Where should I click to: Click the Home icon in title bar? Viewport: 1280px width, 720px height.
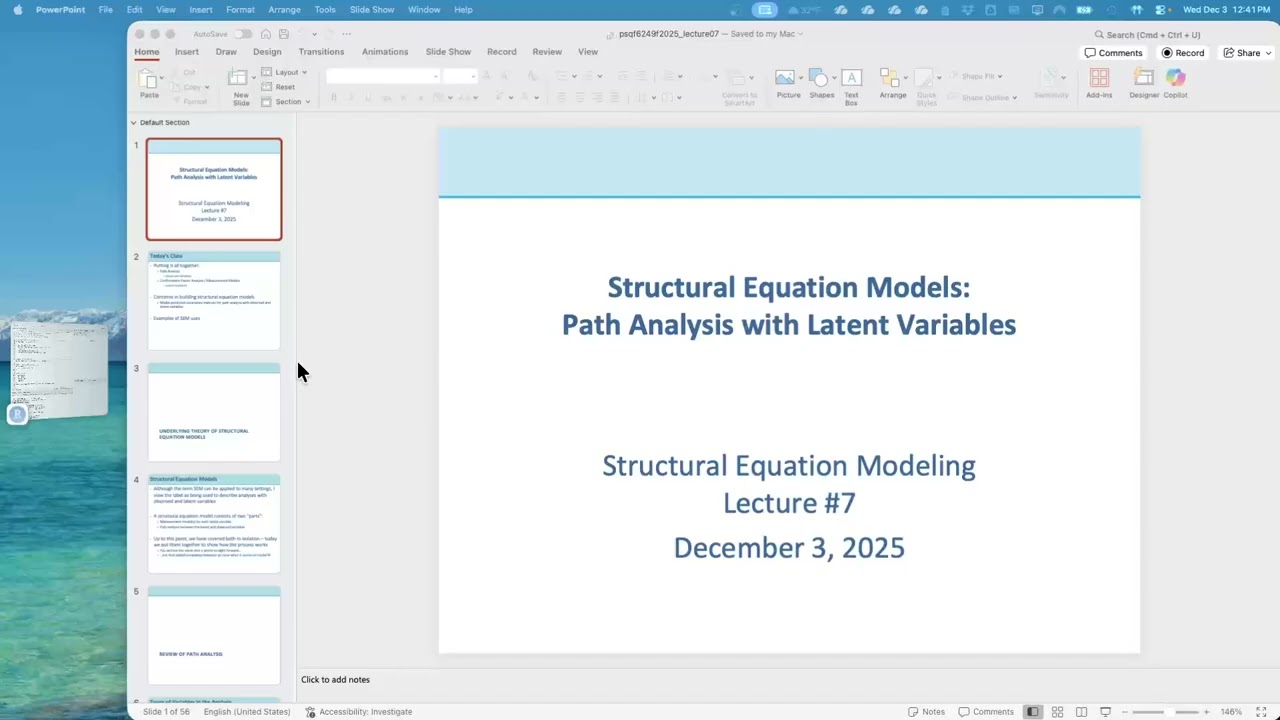point(266,34)
